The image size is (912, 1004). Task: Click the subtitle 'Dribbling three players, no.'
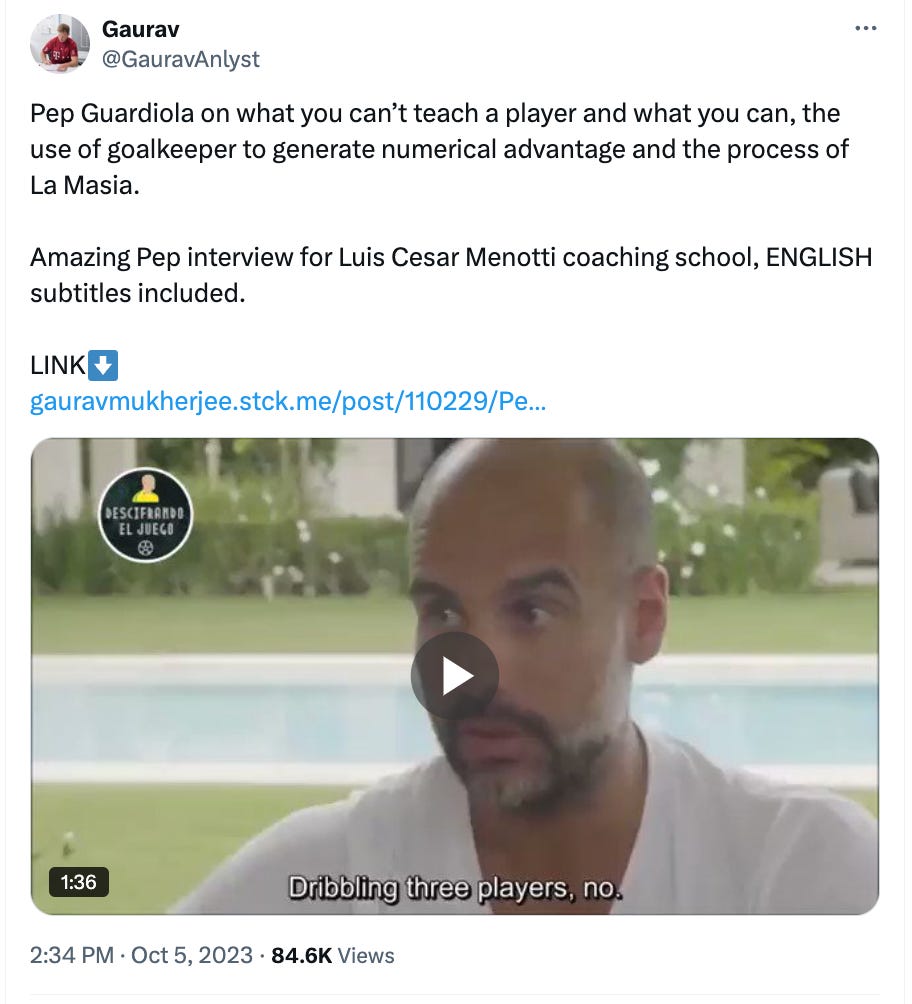pos(455,889)
